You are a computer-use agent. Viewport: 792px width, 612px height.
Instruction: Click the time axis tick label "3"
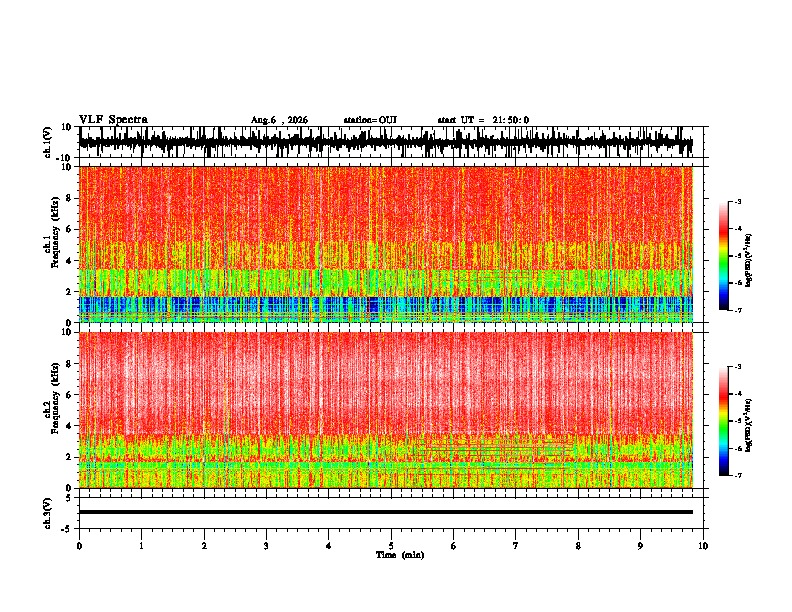pos(266,546)
